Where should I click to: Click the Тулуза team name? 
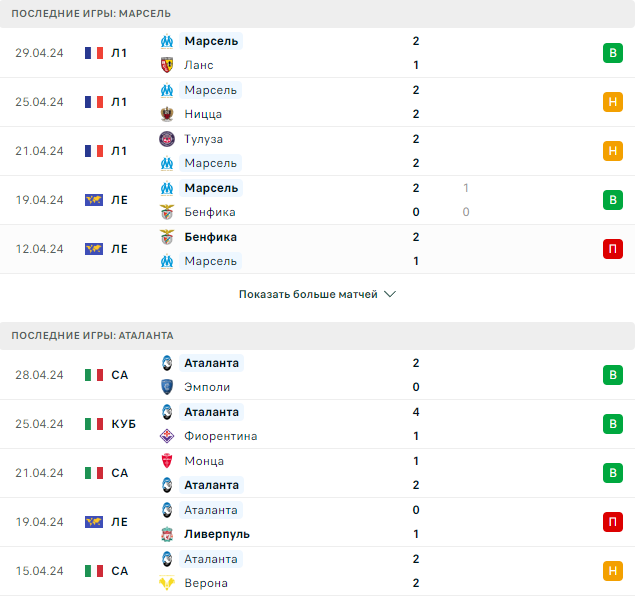tap(203, 139)
